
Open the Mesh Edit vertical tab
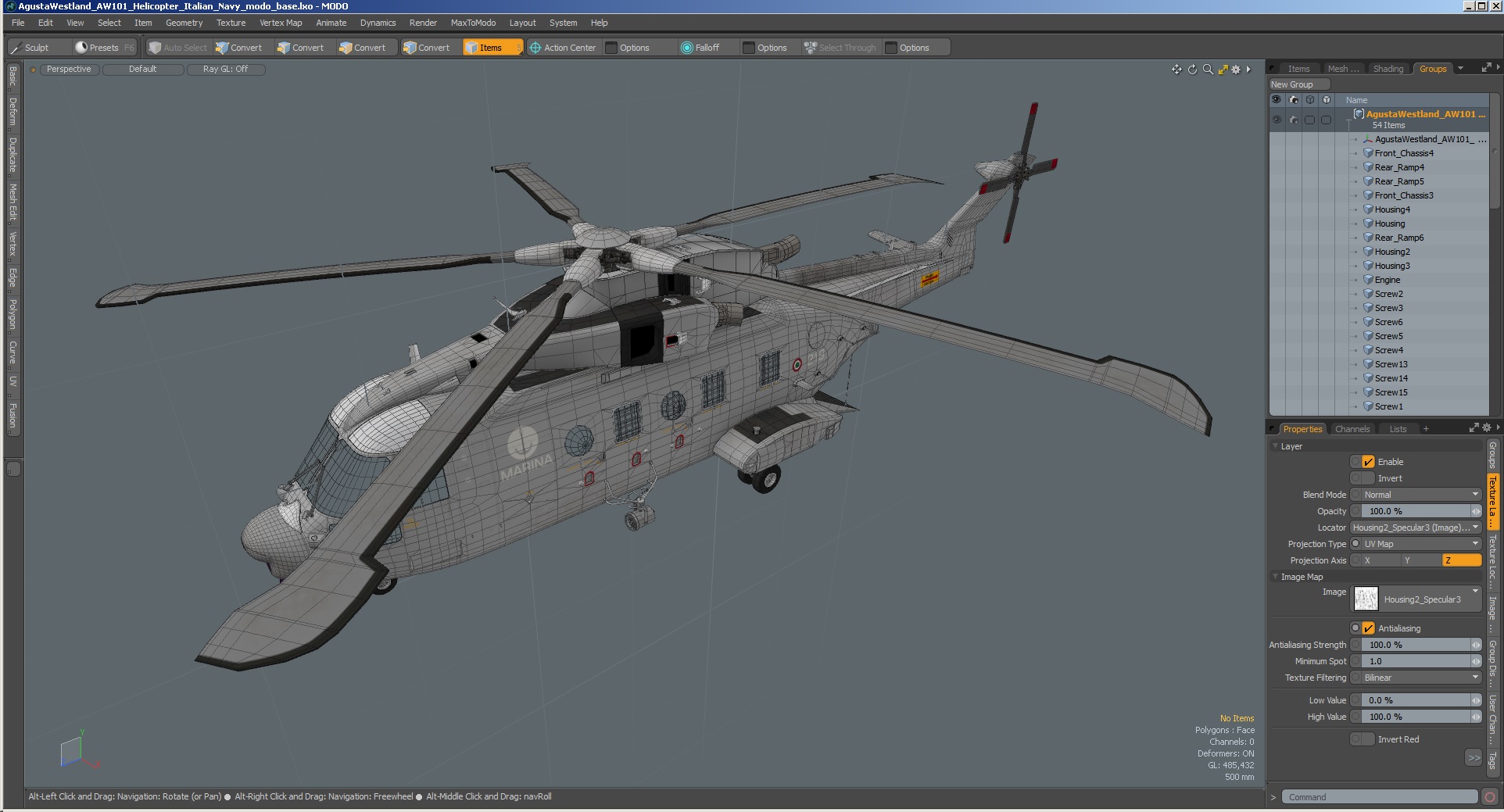click(x=13, y=202)
